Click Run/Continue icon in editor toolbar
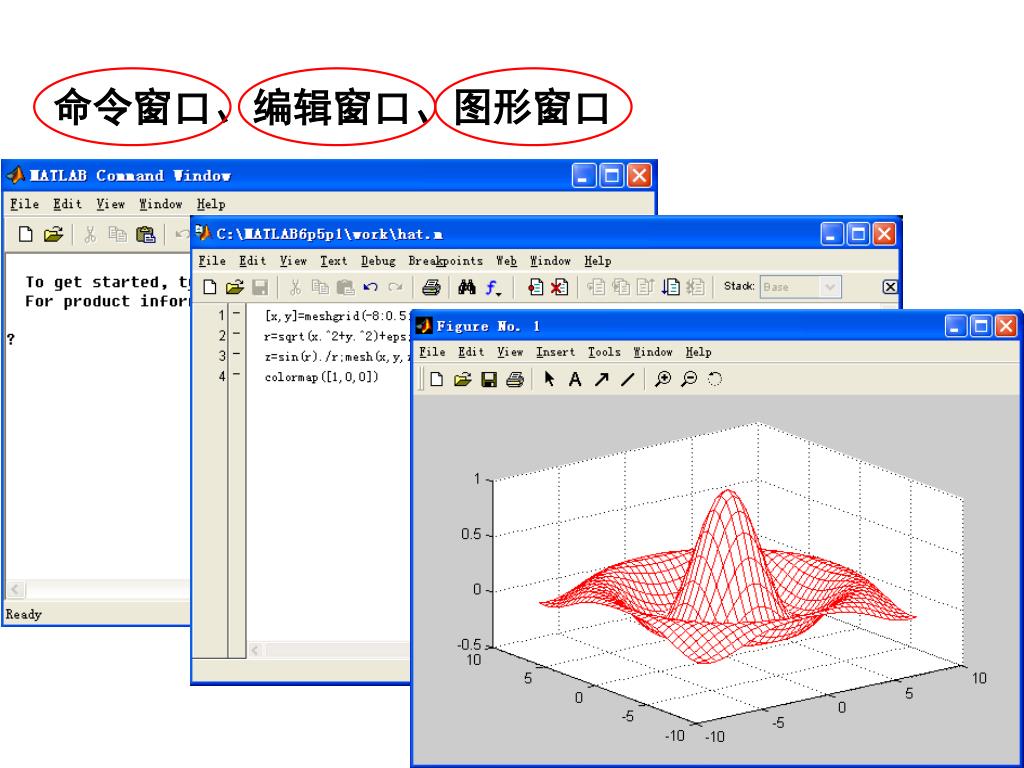 coord(671,287)
